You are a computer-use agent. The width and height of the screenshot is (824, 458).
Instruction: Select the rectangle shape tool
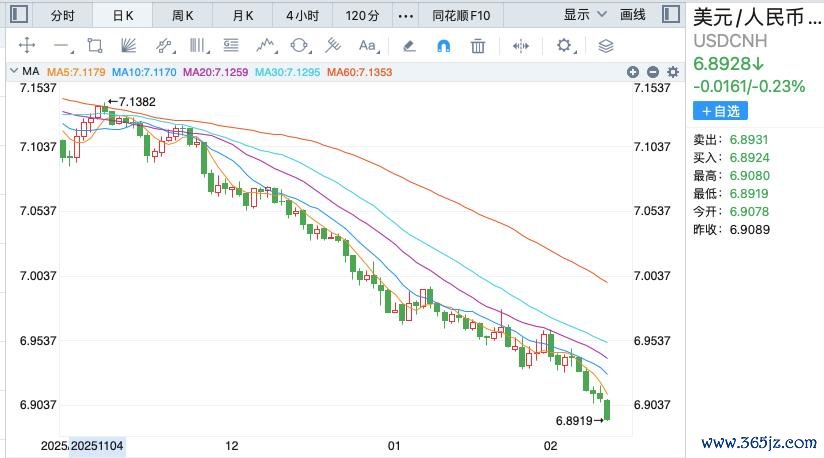(x=95, y=46)
